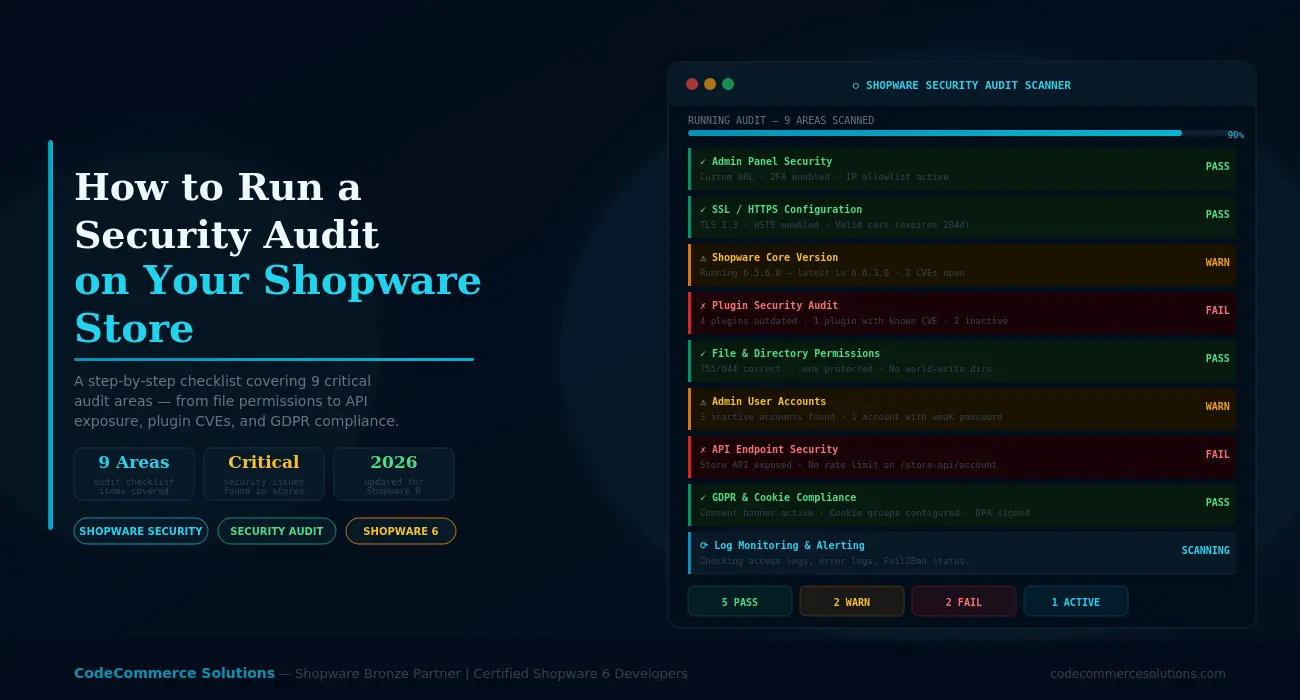
Task: Click the checkmark icon on Admin Panel Security
Action: [703, 161]
